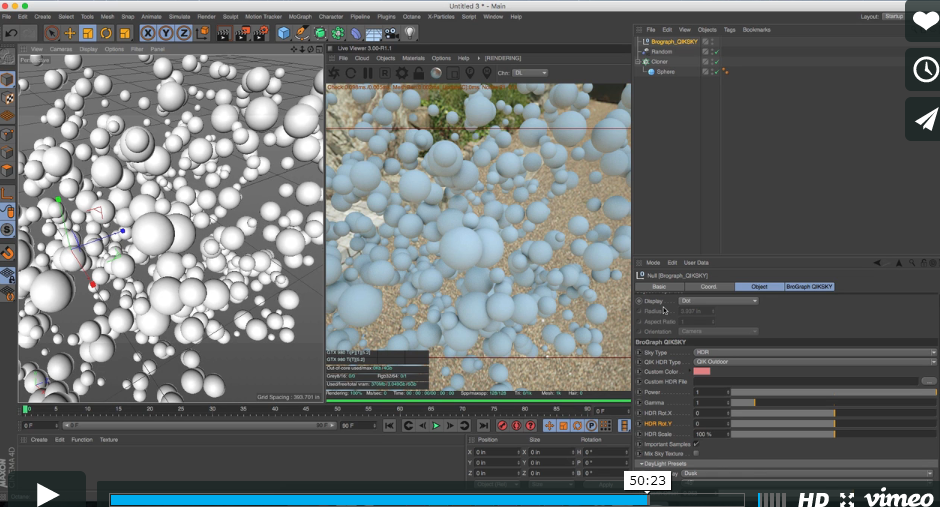This screenshot has width=940, height=507.
Task: Open the Octane menu in menu bar
Action: (x=411, y=17)
